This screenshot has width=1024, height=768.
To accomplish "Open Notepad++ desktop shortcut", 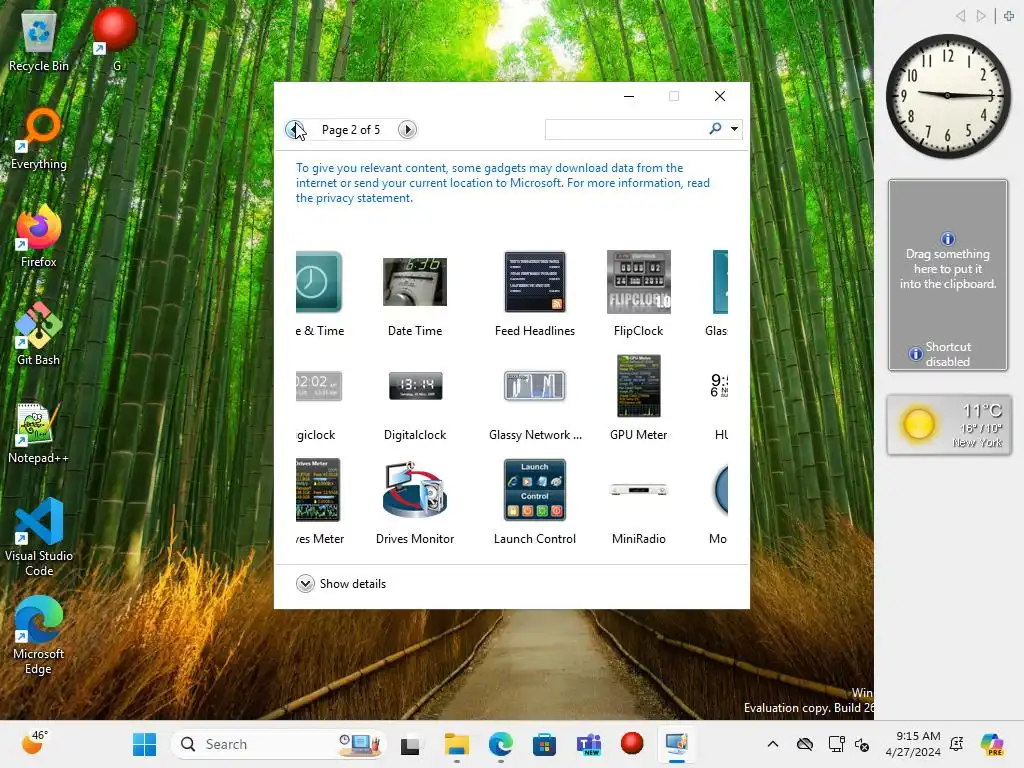I will [x=39, y=433].
